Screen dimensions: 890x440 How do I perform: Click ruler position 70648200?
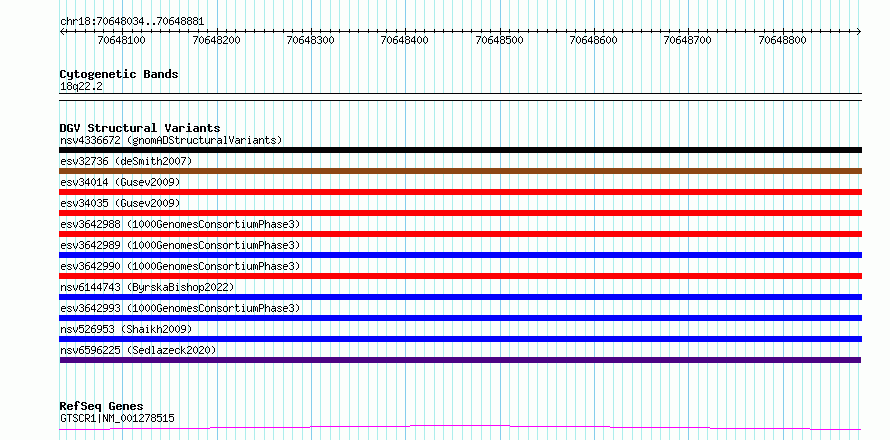click(216, 40)
